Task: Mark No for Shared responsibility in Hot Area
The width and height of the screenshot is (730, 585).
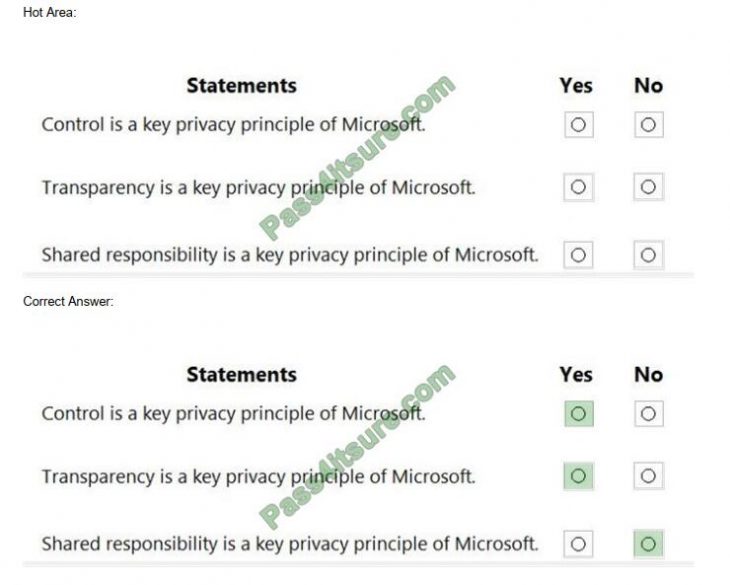Action: click(648, 255)
